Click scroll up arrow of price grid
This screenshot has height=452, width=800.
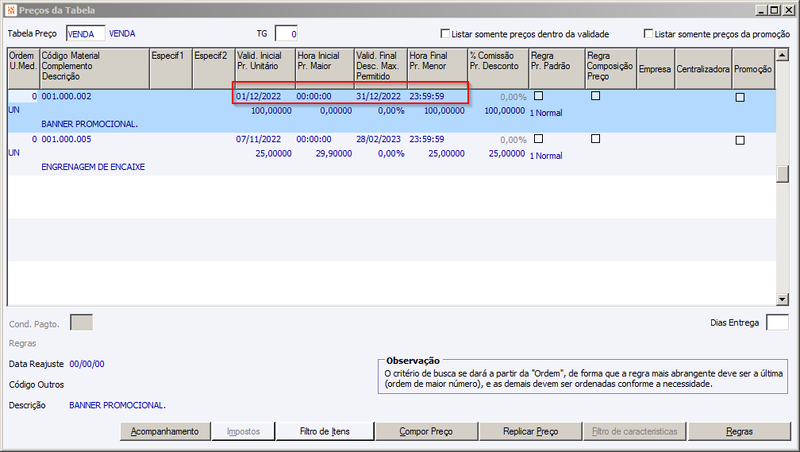pos(782,55)
